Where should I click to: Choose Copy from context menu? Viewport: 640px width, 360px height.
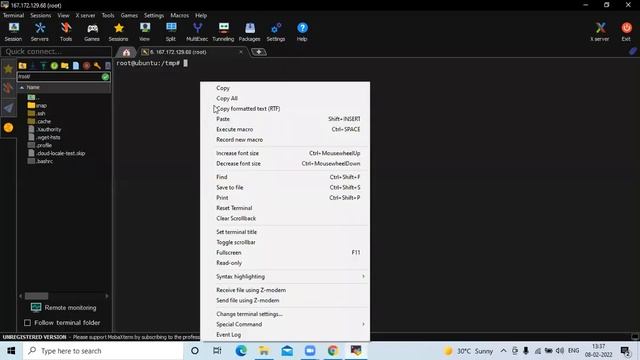coord(285,88)
